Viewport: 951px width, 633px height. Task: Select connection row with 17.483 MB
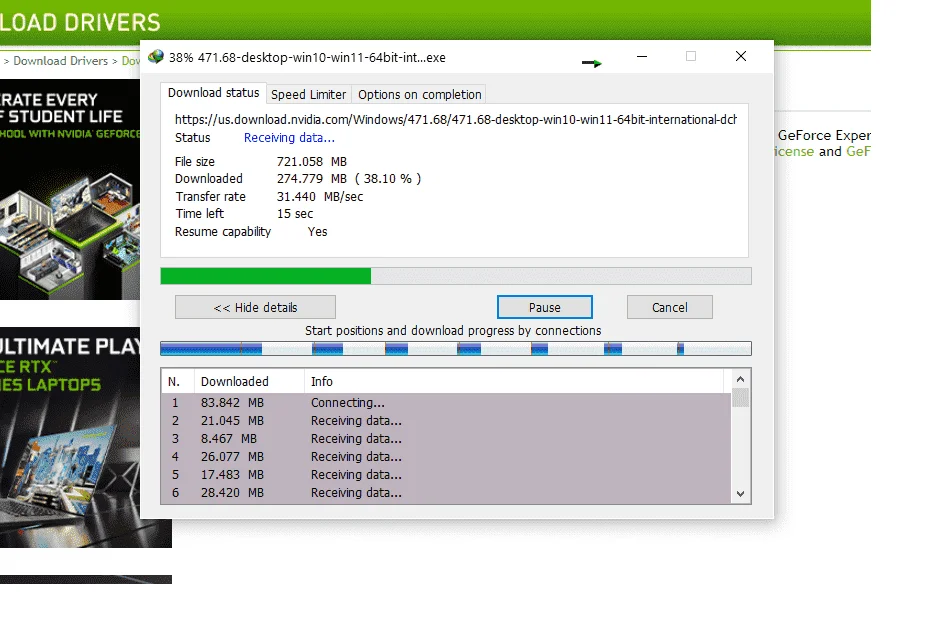(446, 475)
